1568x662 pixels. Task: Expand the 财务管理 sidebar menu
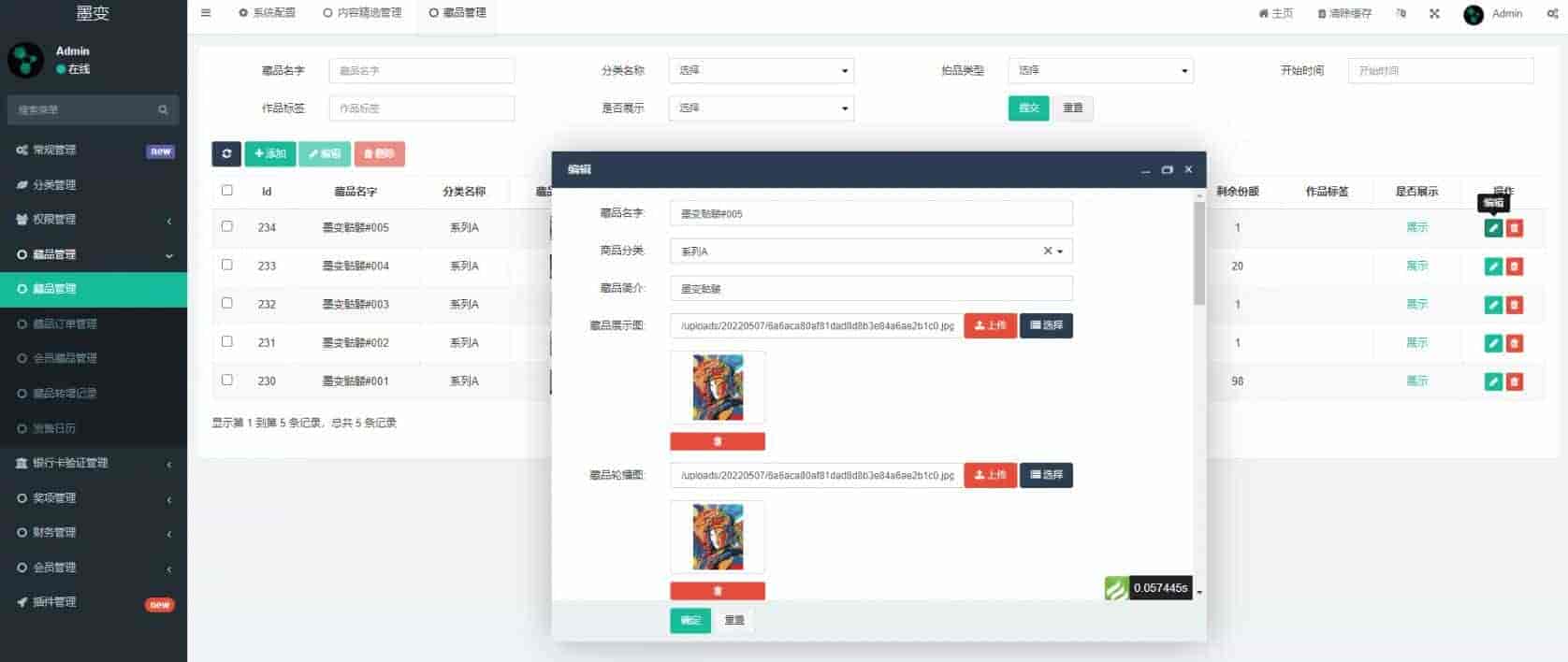coord(94,533)
